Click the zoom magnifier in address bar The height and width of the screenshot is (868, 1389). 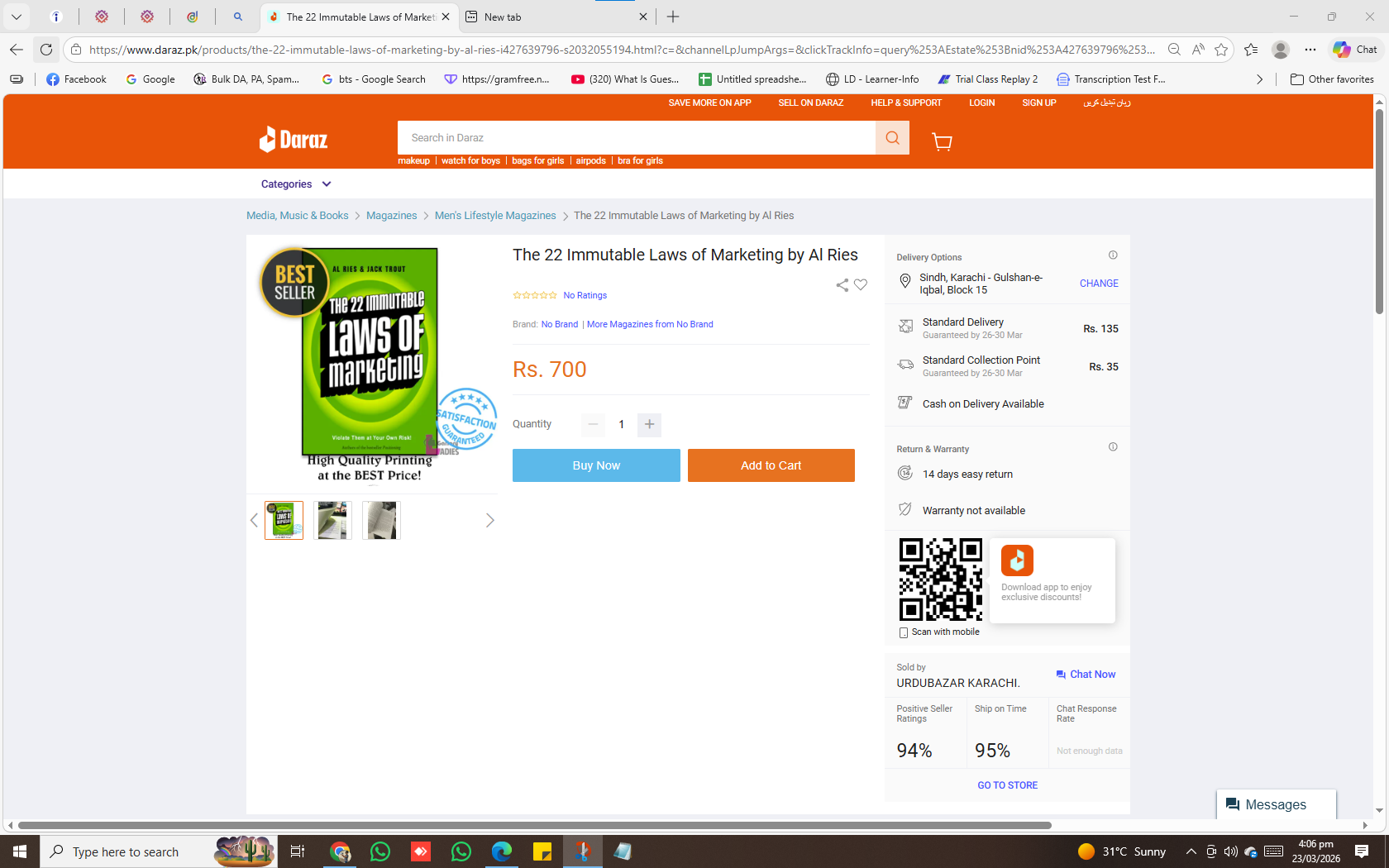pyautogui.click(x=1174, y=50)
